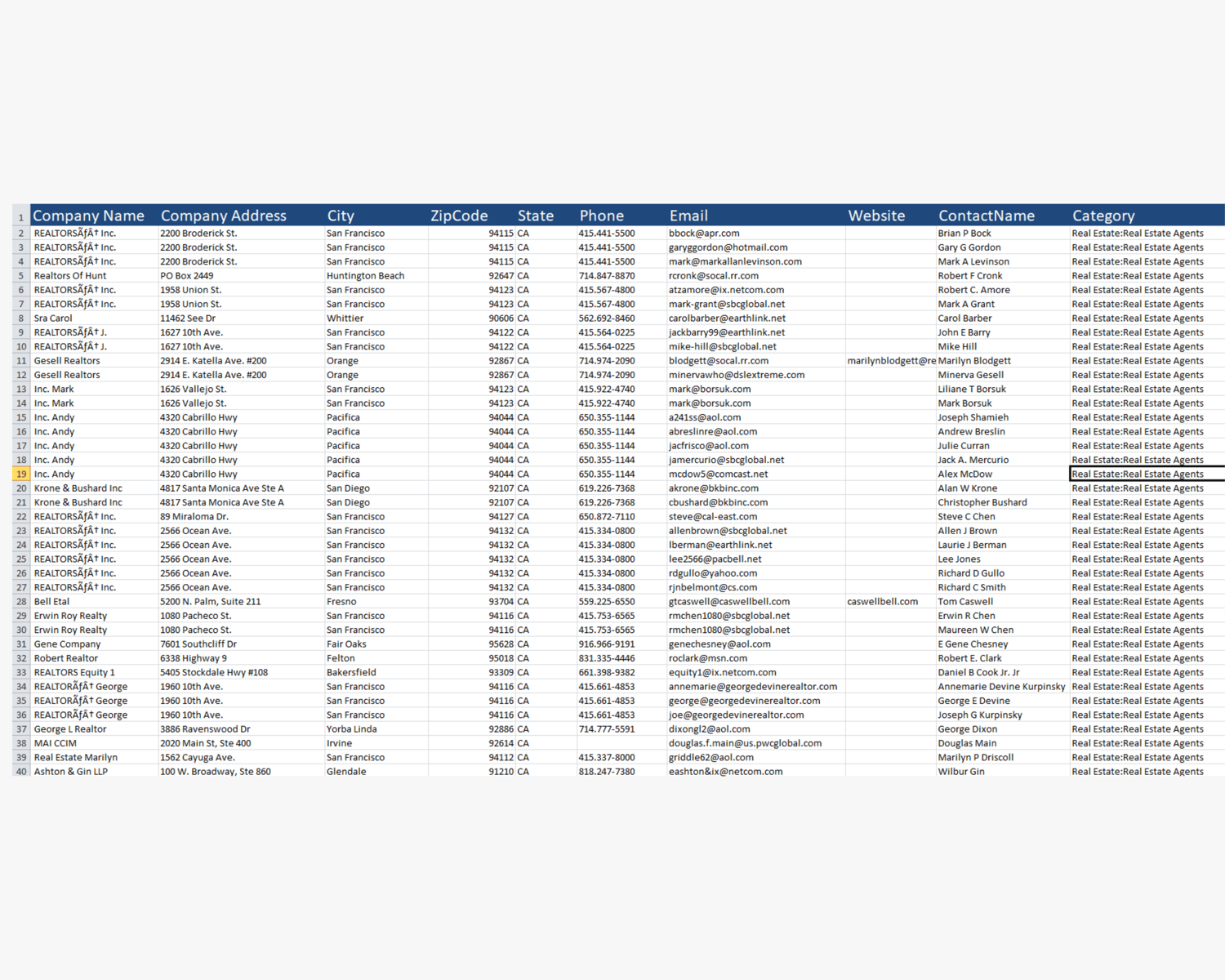Click contact 'Joseph Shamieh'

coord(1003,417)
